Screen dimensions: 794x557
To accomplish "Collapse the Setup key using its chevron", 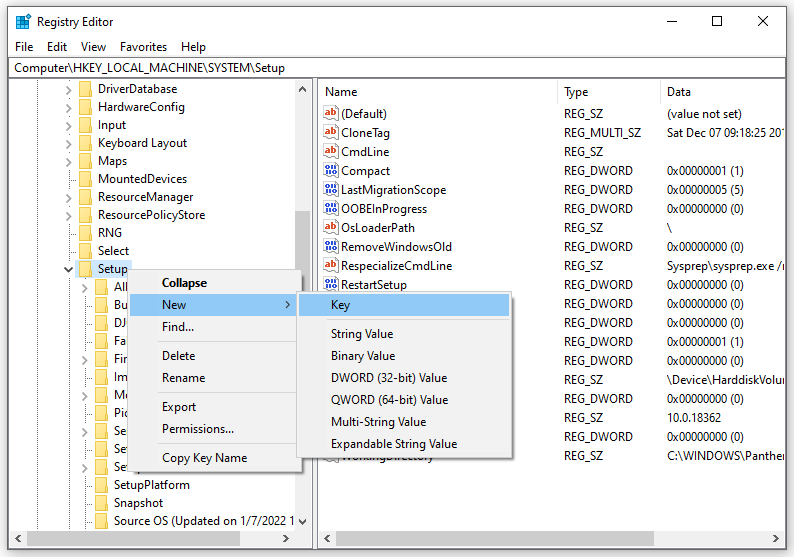I will click(x=68, y=269).
